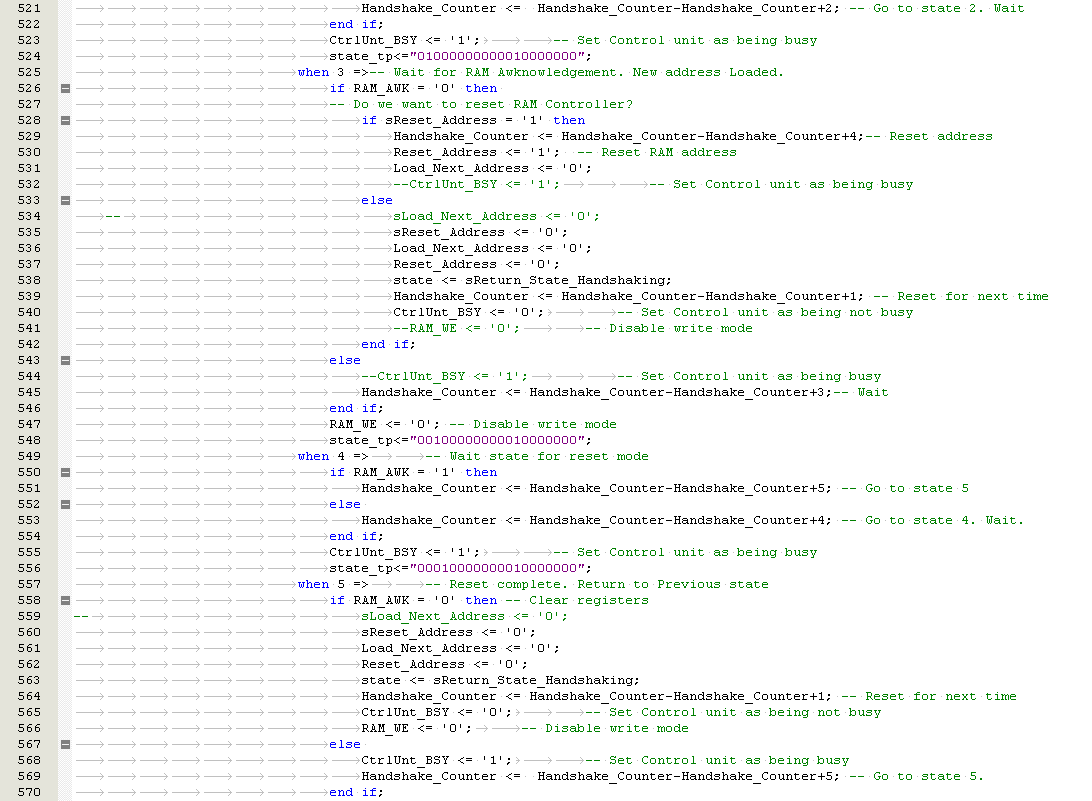Collapse the sReset_Address if-block at line 528
1092x801 pixels.
click(66, 120)
